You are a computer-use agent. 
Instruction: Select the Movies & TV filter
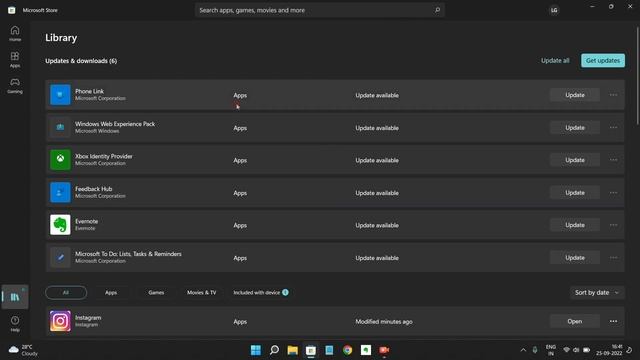pyautogui.click(x=202, y=293)
